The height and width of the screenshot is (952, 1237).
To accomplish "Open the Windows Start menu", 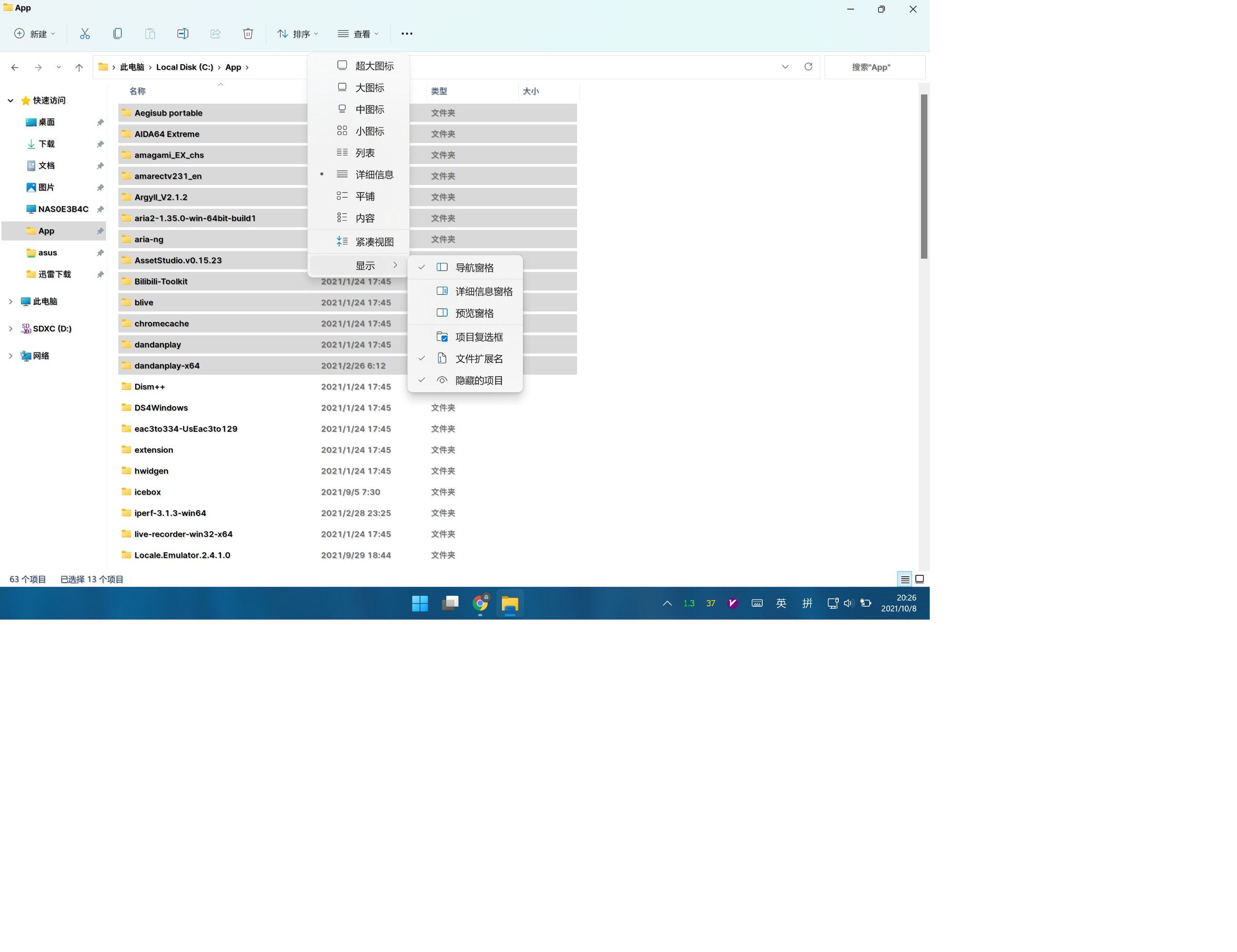I will pyautogui.click(x=420, y=603).
